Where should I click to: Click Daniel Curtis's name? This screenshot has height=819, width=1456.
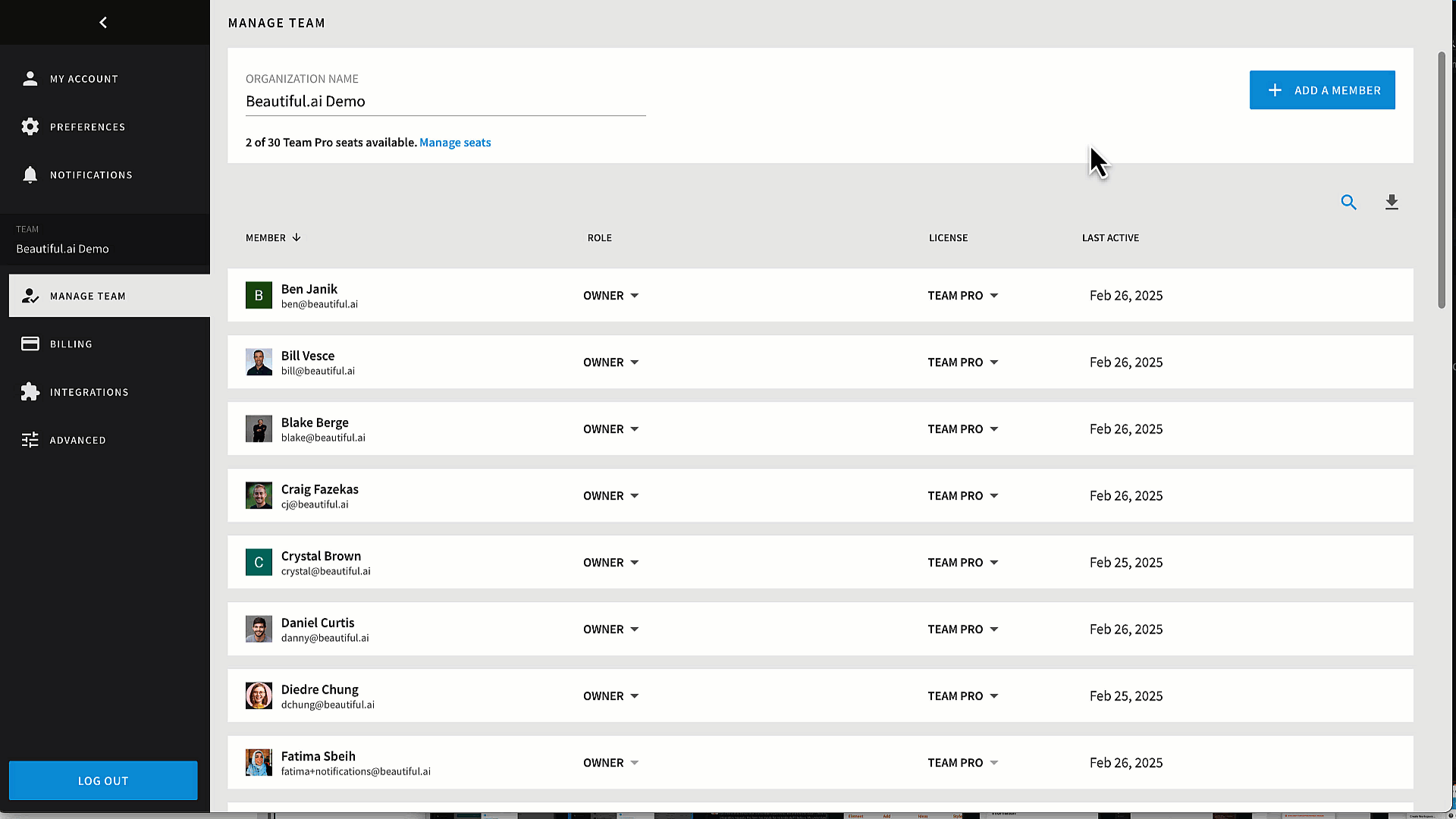click(x=318, y=623)
